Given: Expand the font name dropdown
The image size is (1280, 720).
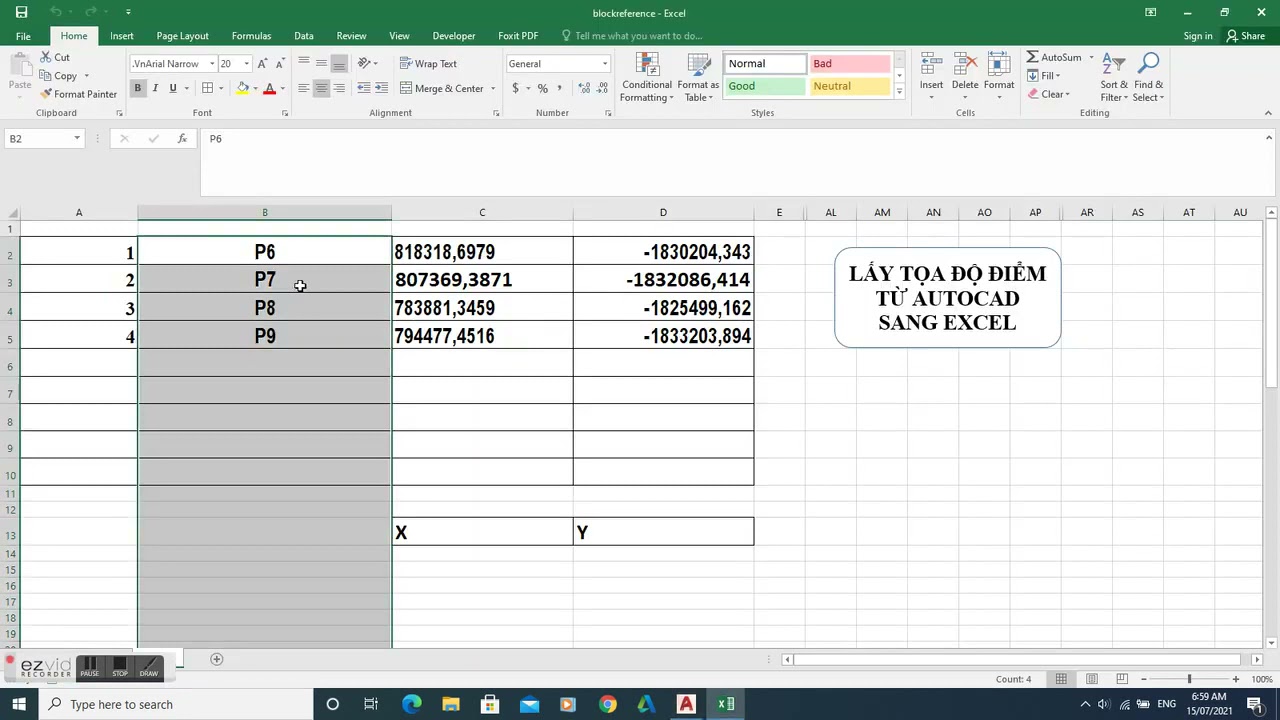Looking at the screenshot, I should 212,64.
